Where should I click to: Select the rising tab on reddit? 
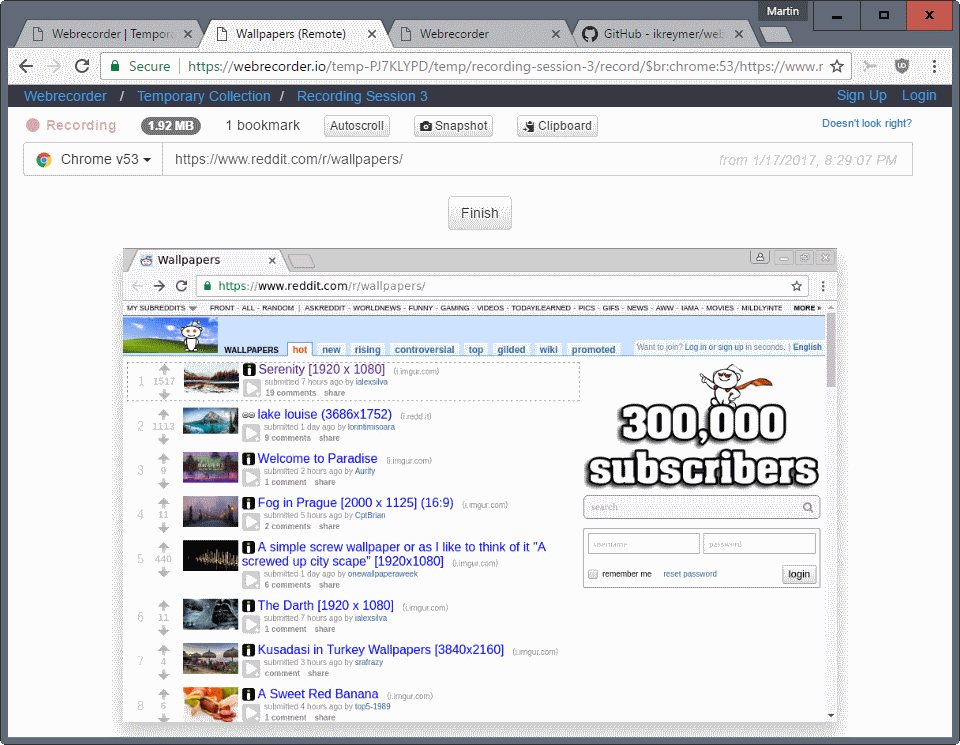[x=367, y=350]
